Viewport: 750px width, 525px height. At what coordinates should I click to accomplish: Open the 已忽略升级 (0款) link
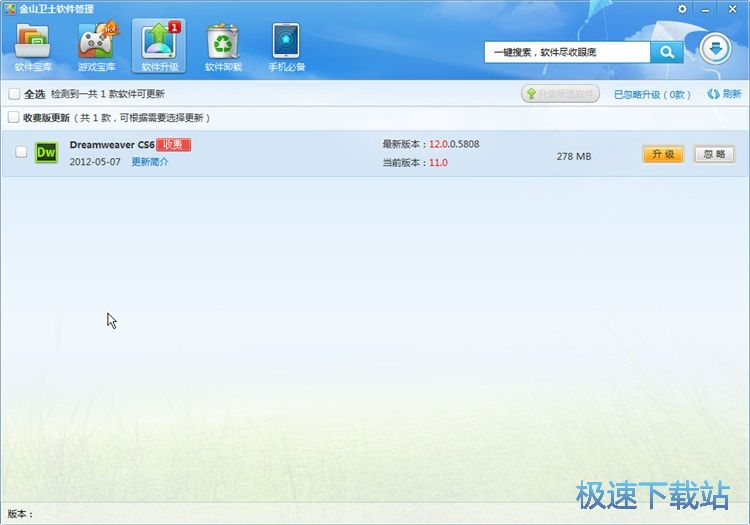(x=652, y=95)
